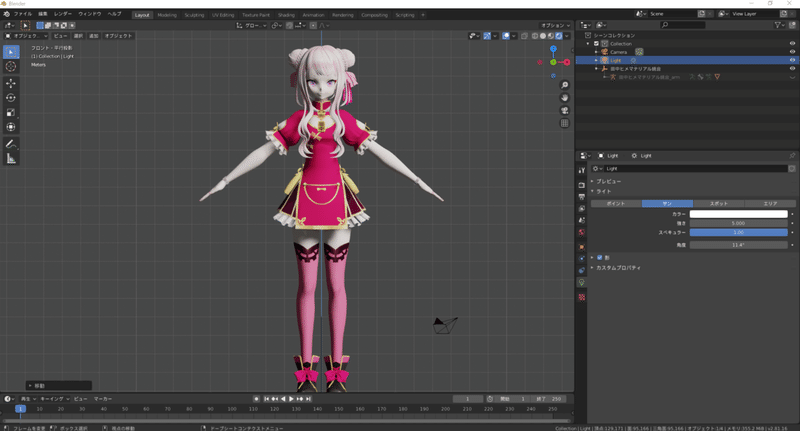Open the light color swatch

click(738, 214)
